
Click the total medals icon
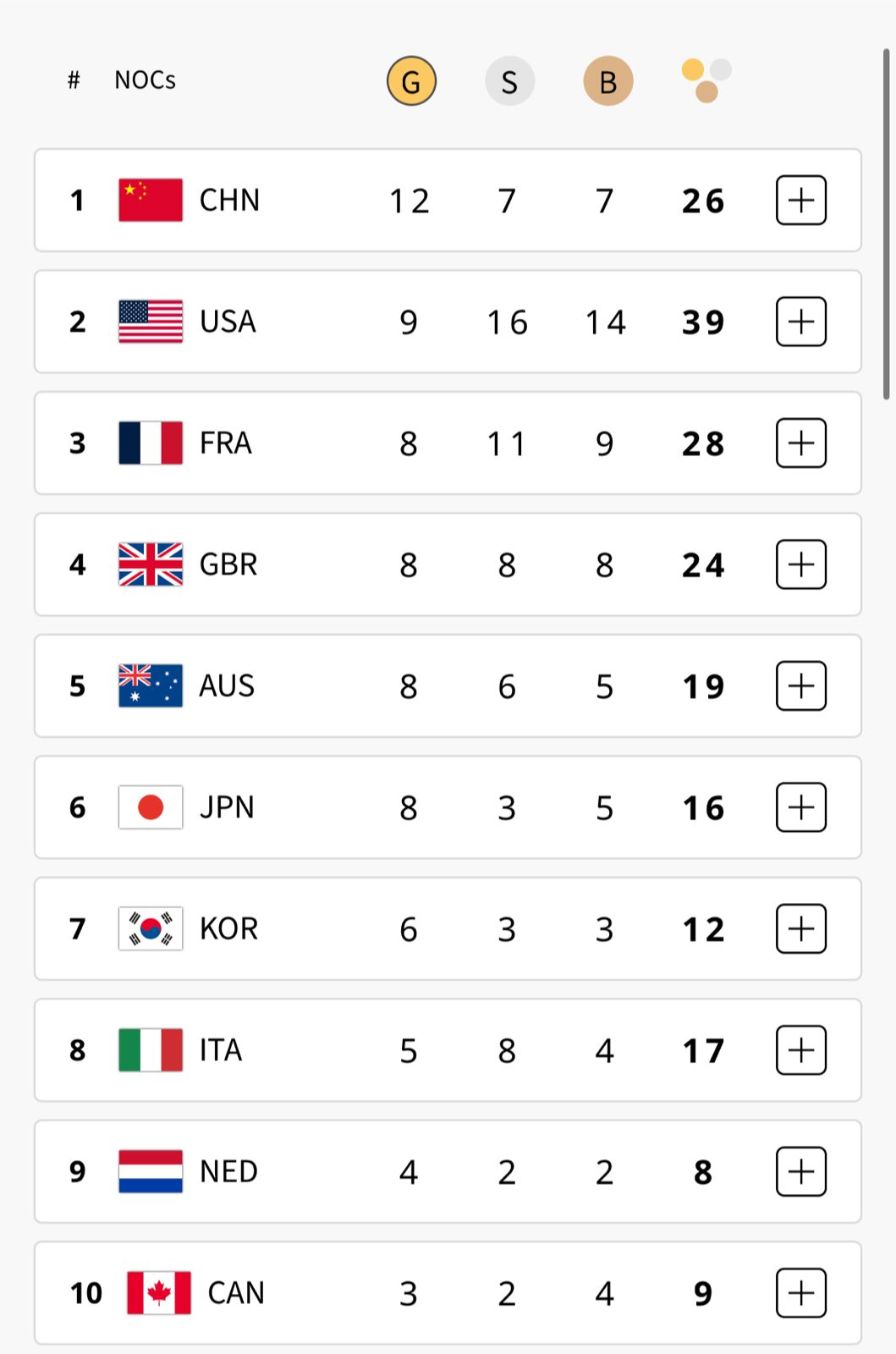coord(706,80)
